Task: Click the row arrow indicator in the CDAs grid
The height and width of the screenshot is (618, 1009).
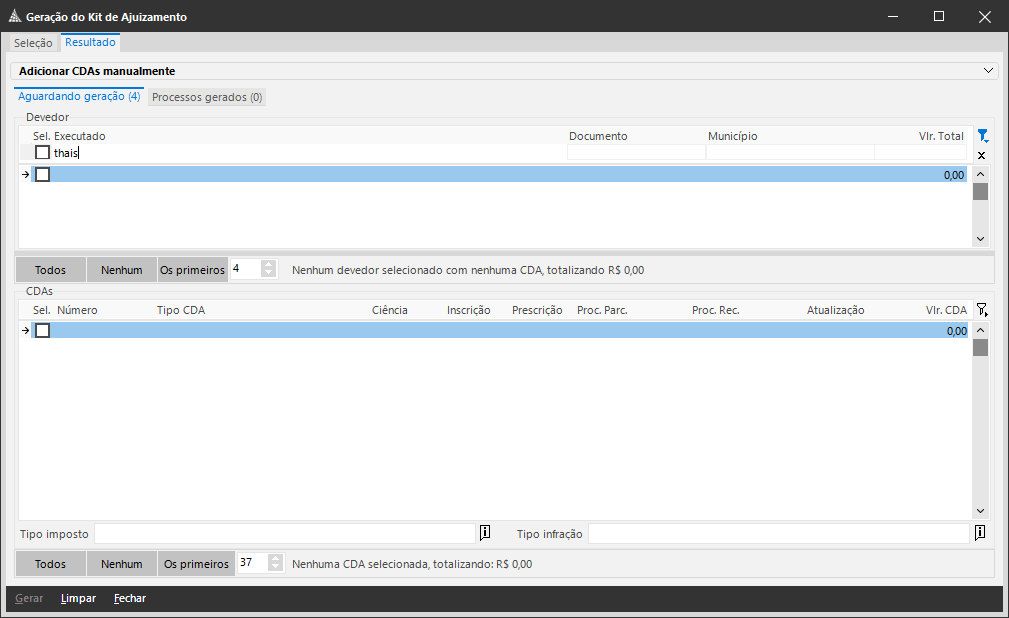Action: coord(25,330)
